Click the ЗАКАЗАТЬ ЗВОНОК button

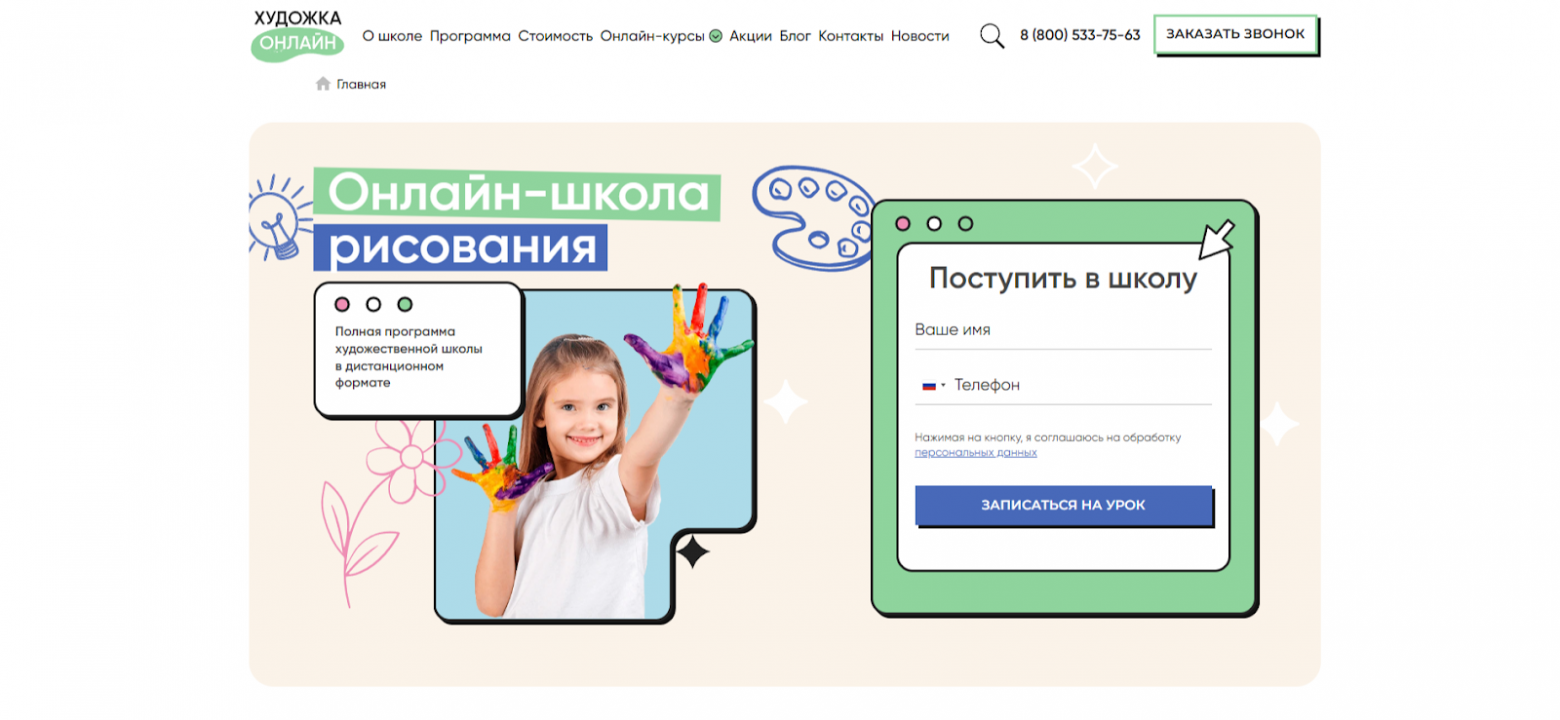[1236, 34]
